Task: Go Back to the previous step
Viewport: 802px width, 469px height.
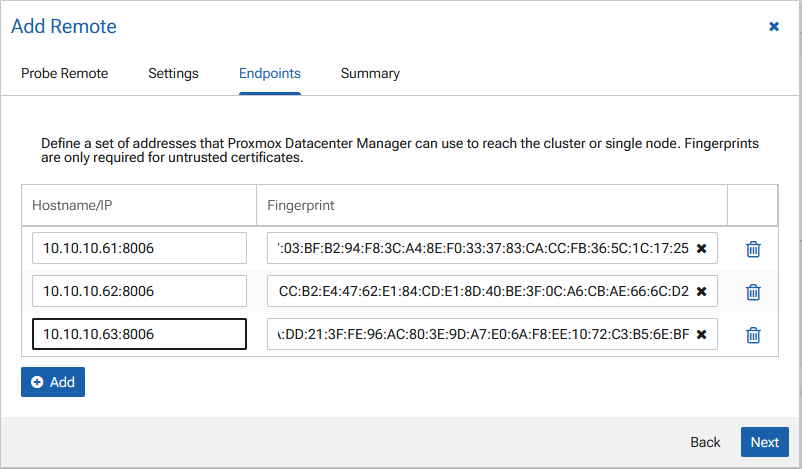Action: 705,442
